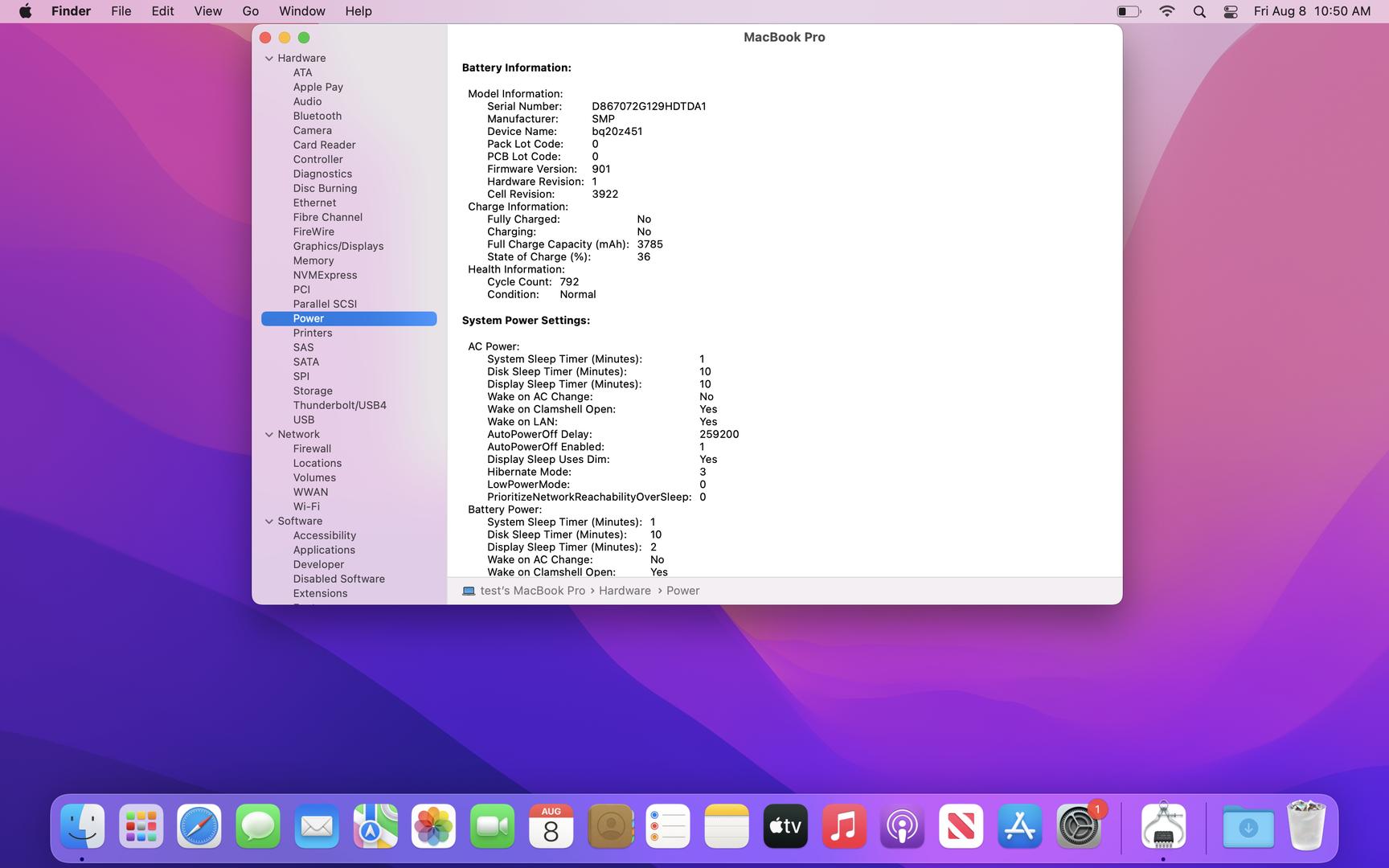Launch FaceTime from the Dock
The width and height of the screenshot is (1389, 868).
point(493,826)
